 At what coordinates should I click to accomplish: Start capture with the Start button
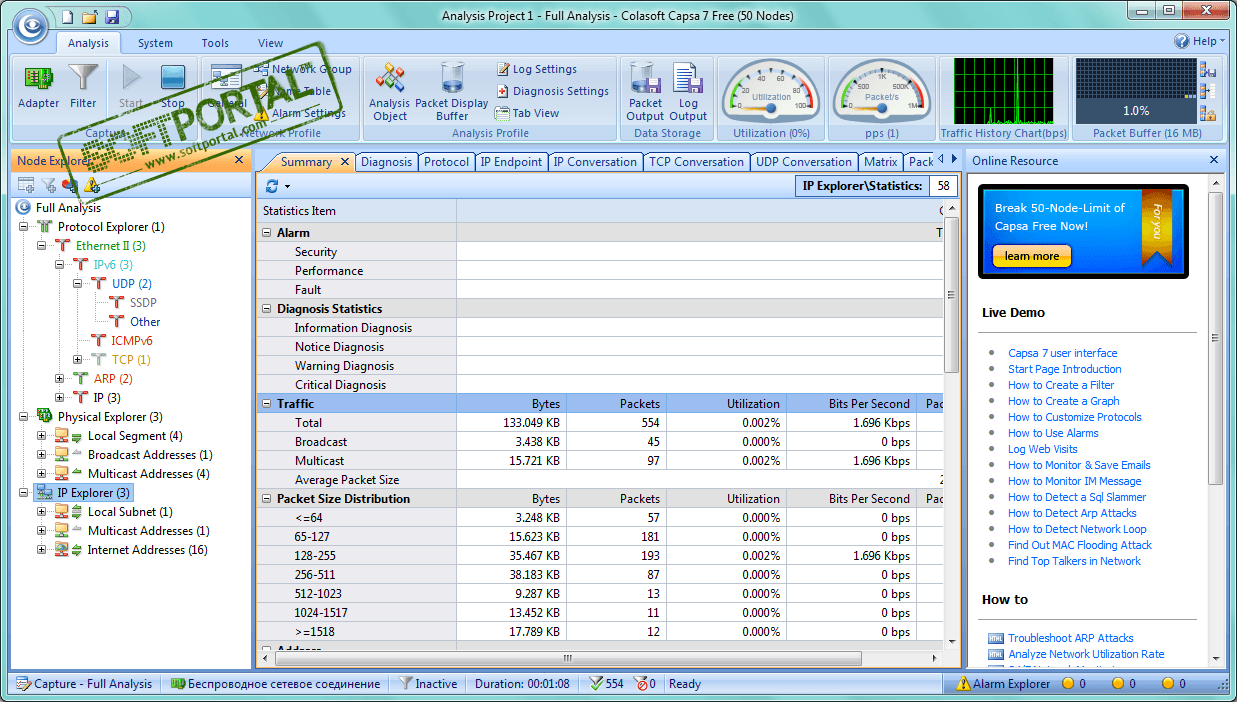pyautogui.click(x=131, y=86)
